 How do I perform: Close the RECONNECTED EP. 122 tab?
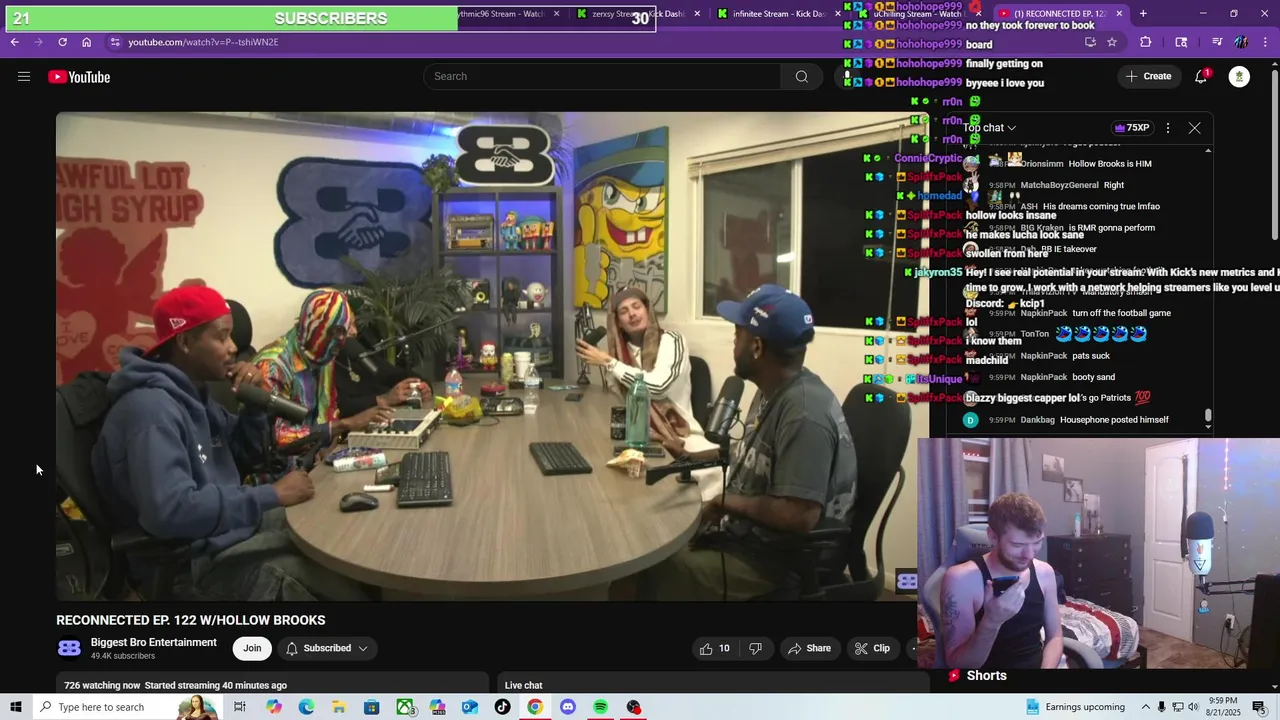pos(1119,14)
